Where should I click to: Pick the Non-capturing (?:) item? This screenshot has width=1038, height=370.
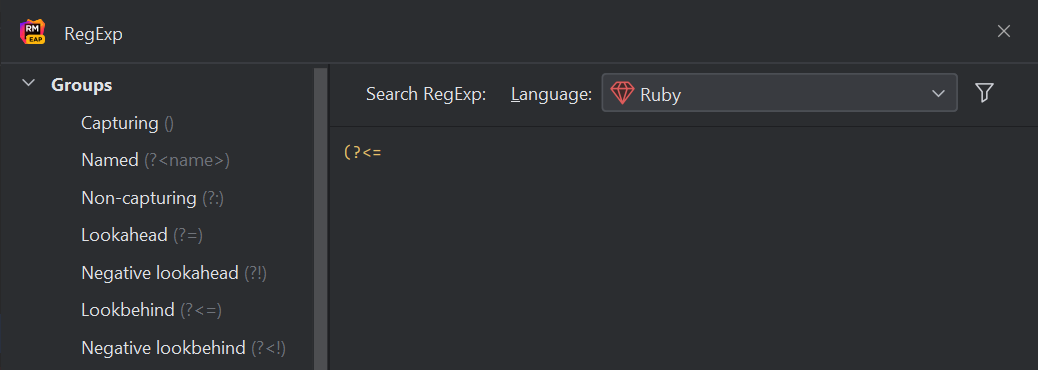pos(152,198)
